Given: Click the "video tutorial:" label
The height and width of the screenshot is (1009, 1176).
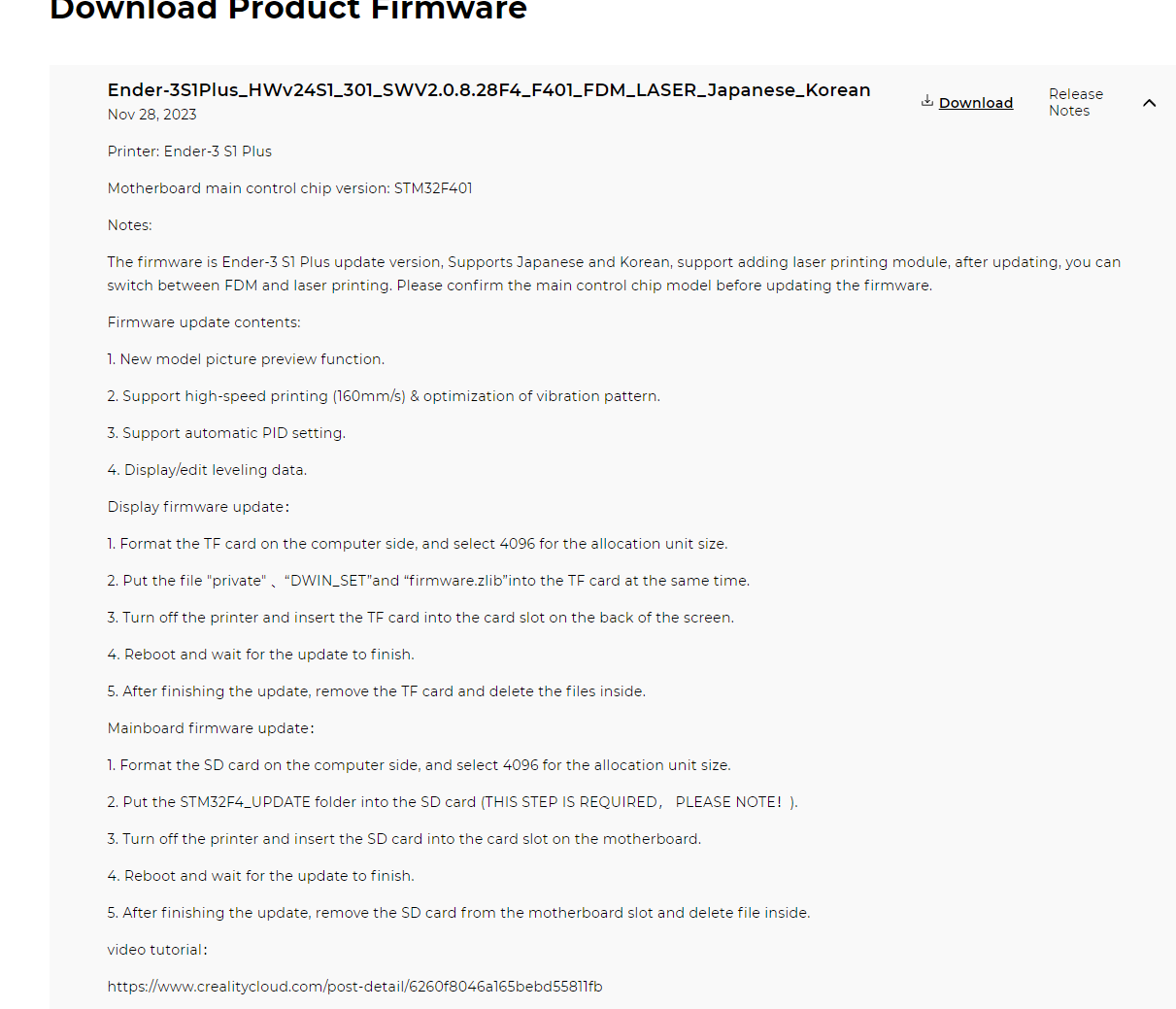Looking at the screenshot, I should pos(157,950).
